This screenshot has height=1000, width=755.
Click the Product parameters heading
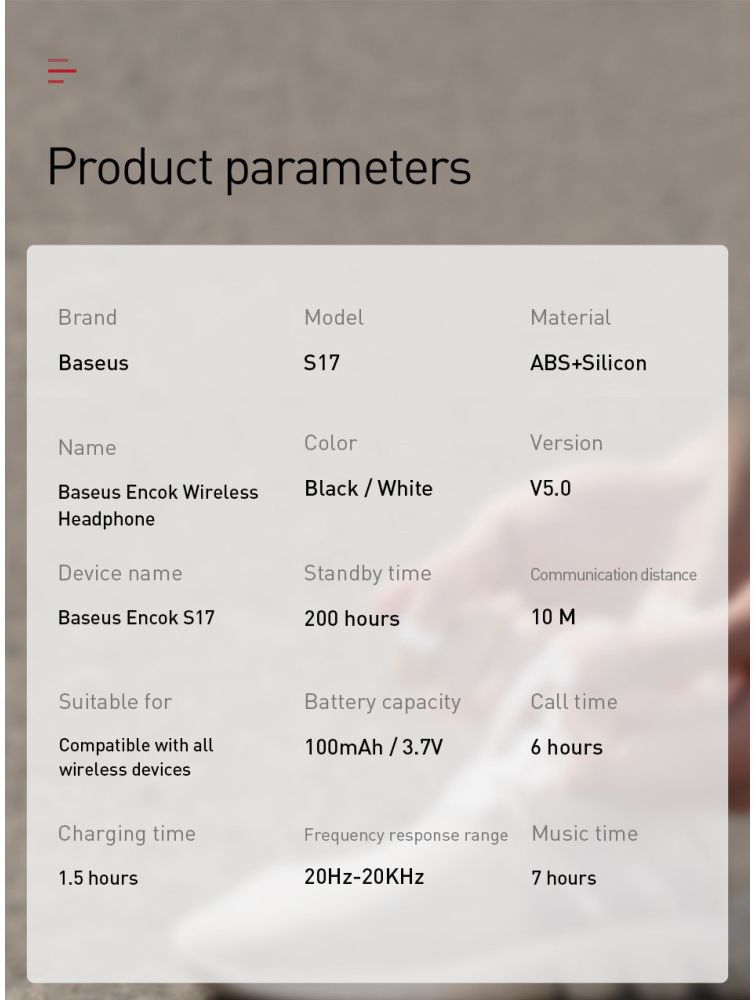coord(259,168)
